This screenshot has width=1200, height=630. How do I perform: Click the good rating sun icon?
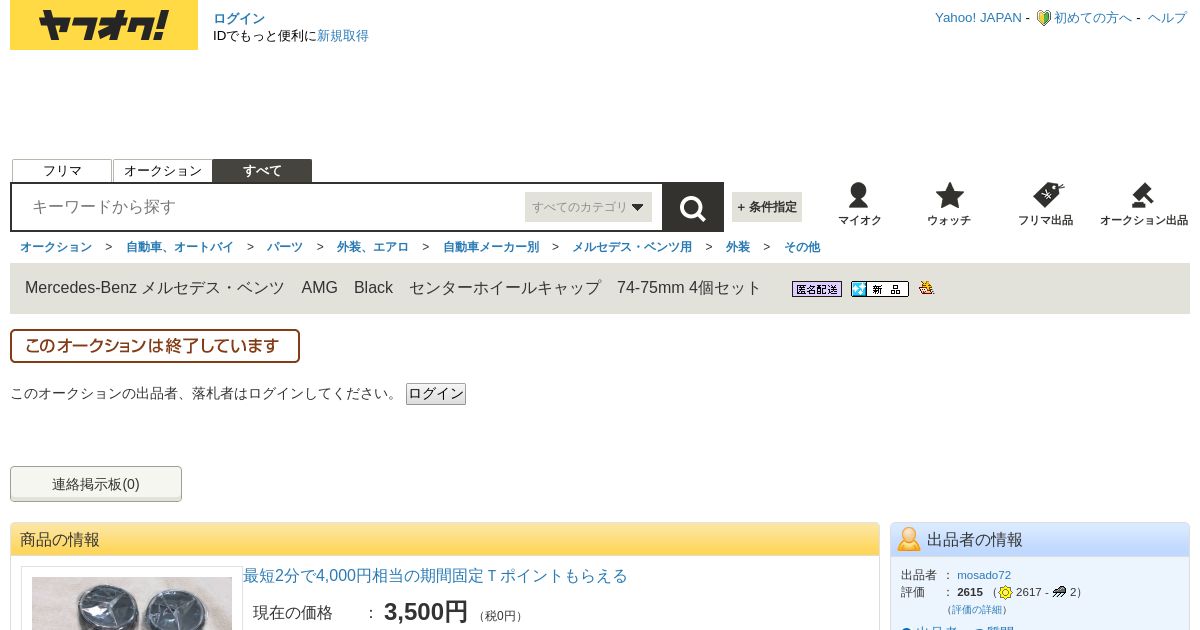[1005, 592]
